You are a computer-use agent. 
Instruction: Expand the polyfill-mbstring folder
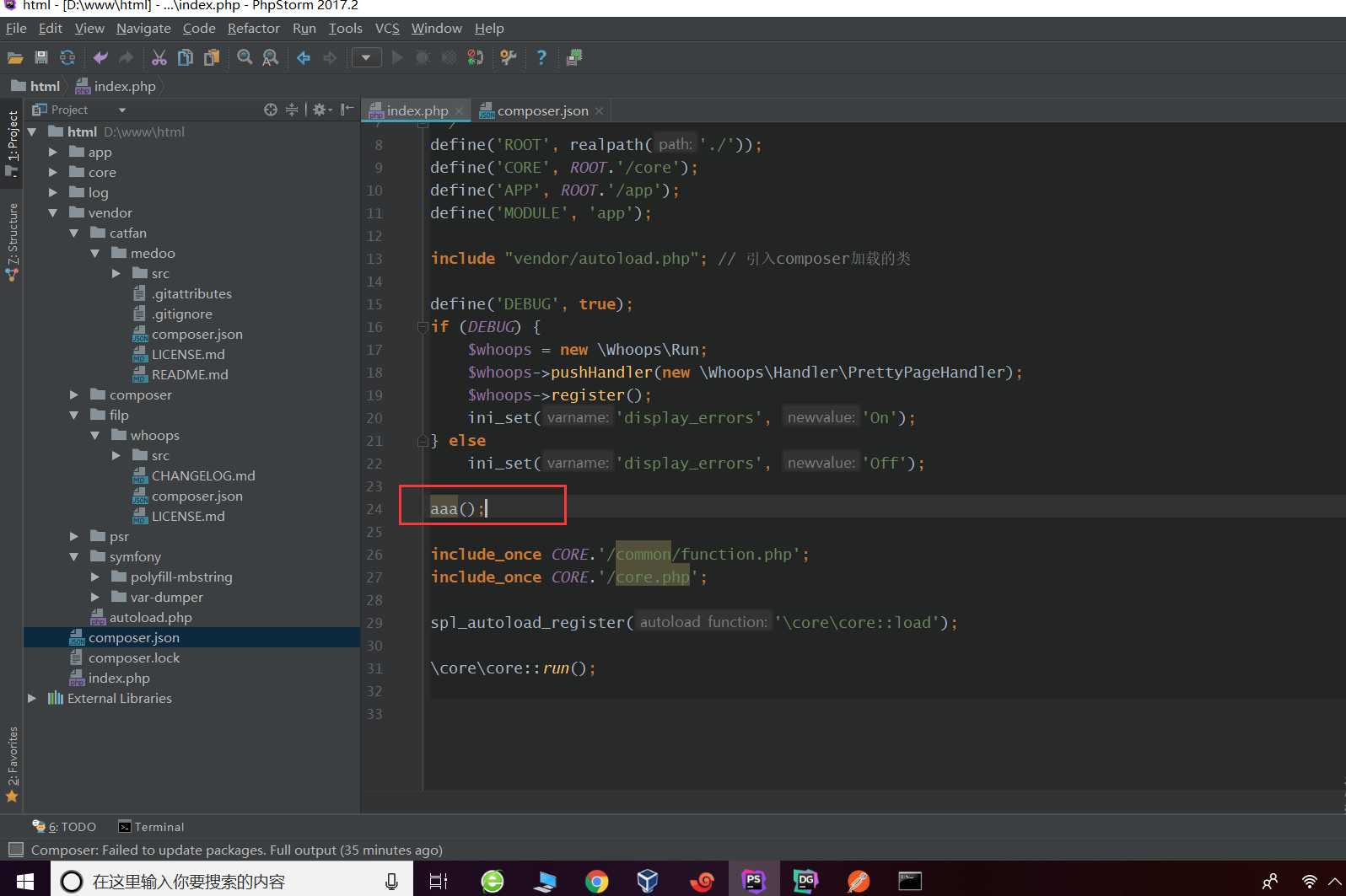(95, 577)
